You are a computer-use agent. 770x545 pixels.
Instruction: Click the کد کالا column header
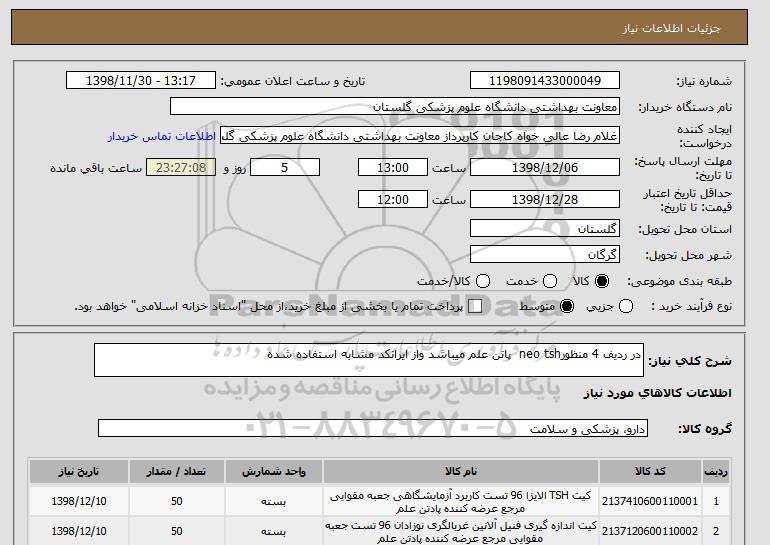click(x=650, y=471)
